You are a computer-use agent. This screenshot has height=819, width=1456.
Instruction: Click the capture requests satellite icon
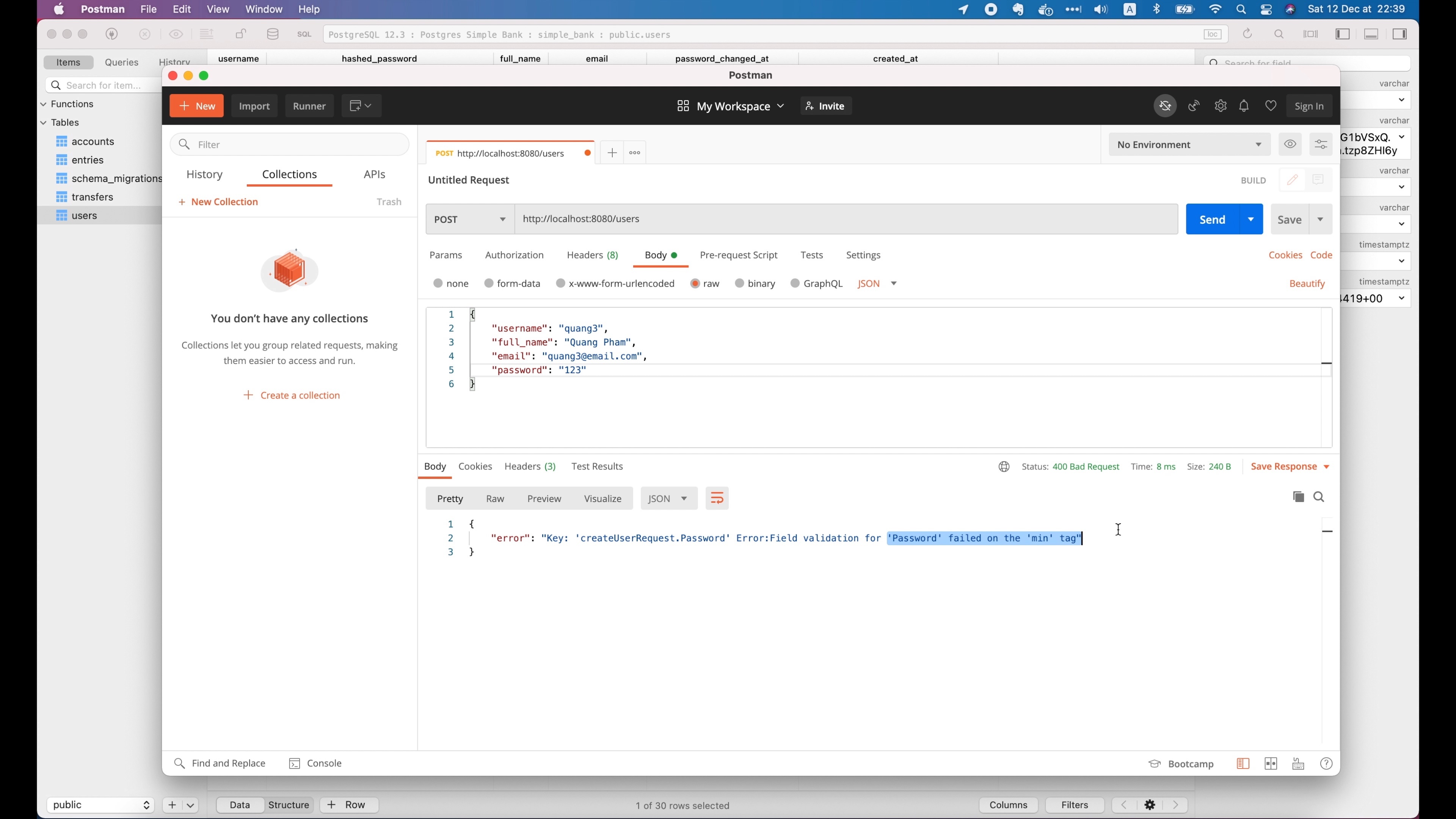1194,106
